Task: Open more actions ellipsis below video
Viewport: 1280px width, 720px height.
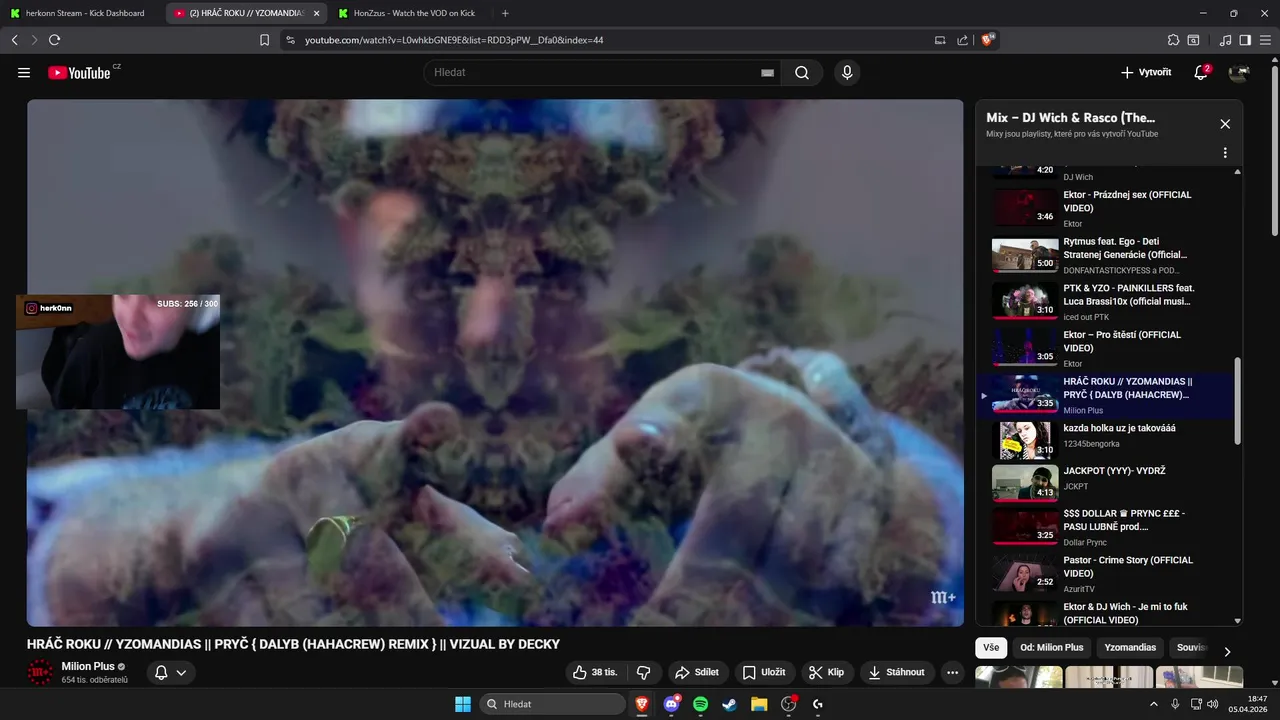Action: point(952,672)
